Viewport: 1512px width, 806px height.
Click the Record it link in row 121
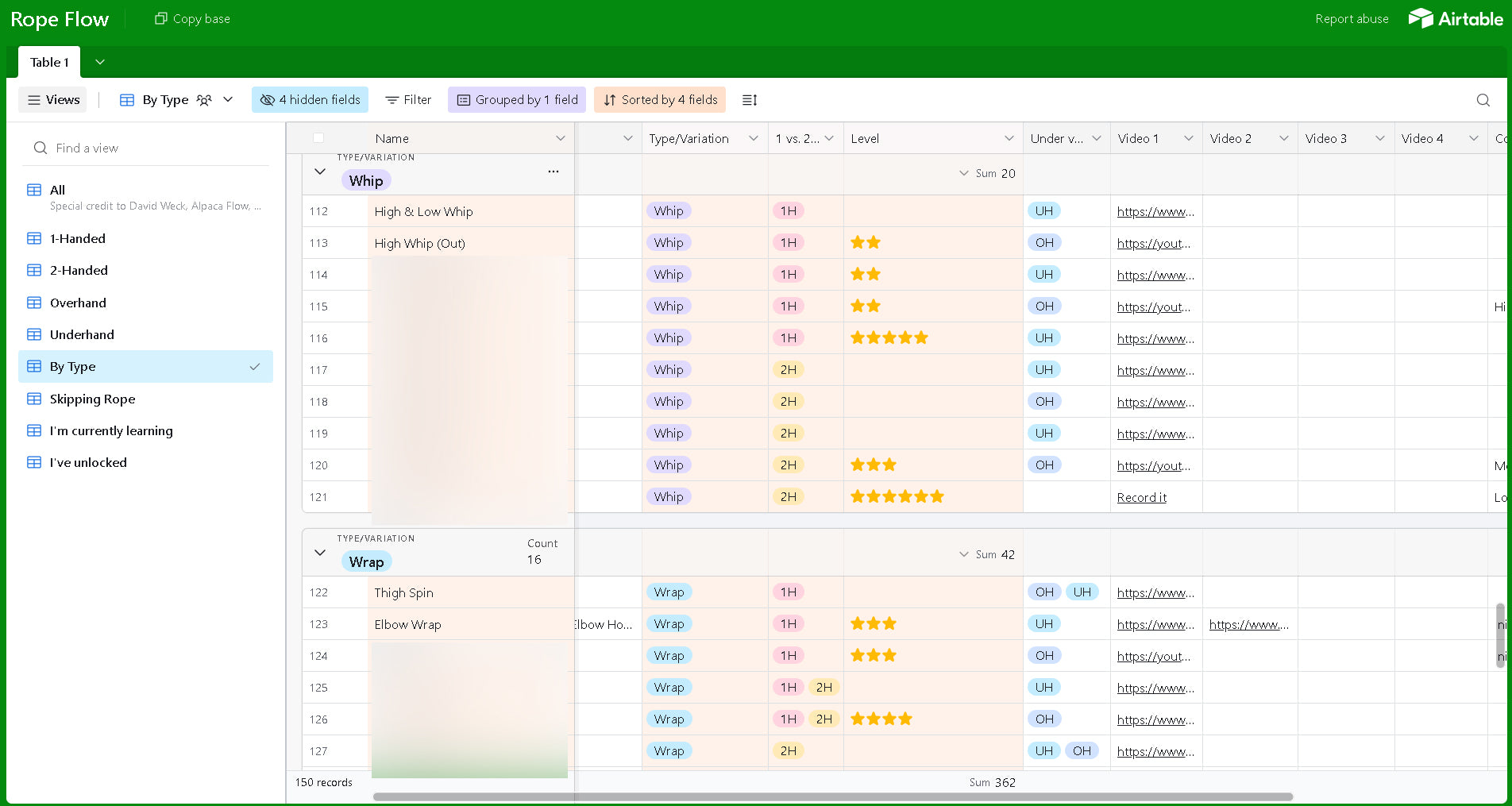tap(1142, 497)
